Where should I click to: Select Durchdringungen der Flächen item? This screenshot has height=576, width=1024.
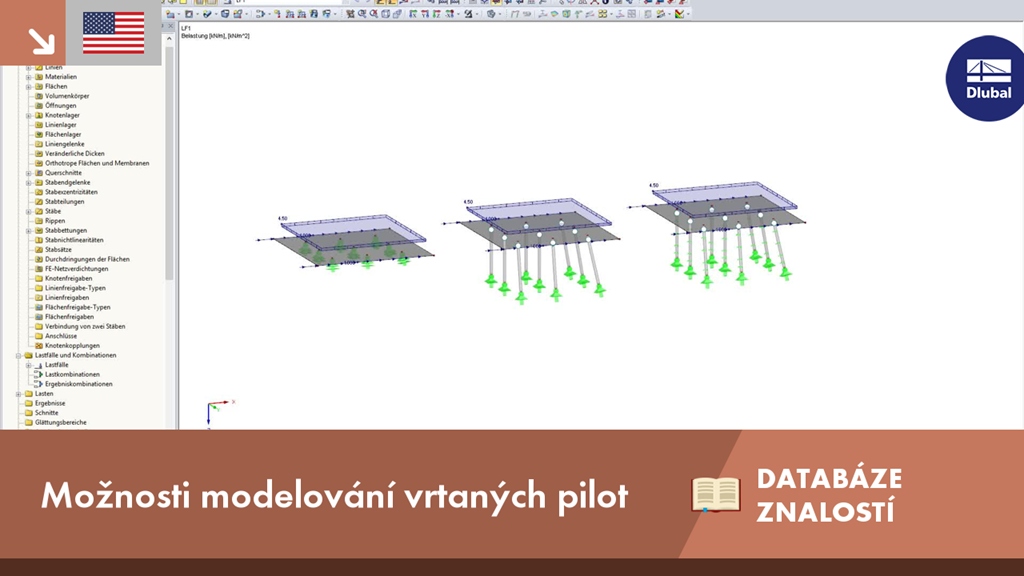coord(88,259)
